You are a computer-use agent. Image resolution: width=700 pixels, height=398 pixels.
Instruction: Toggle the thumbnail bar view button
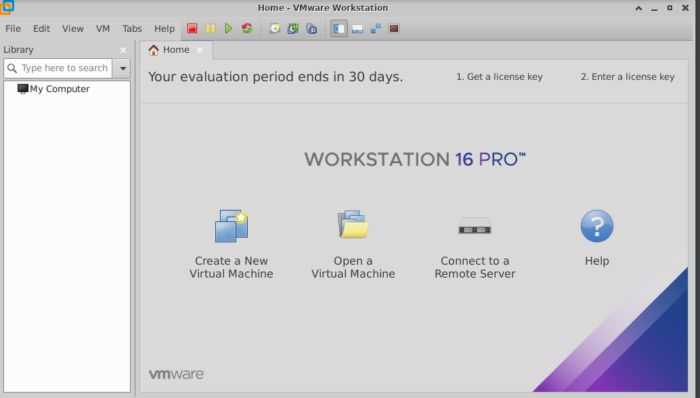click(x=357, y=29)
